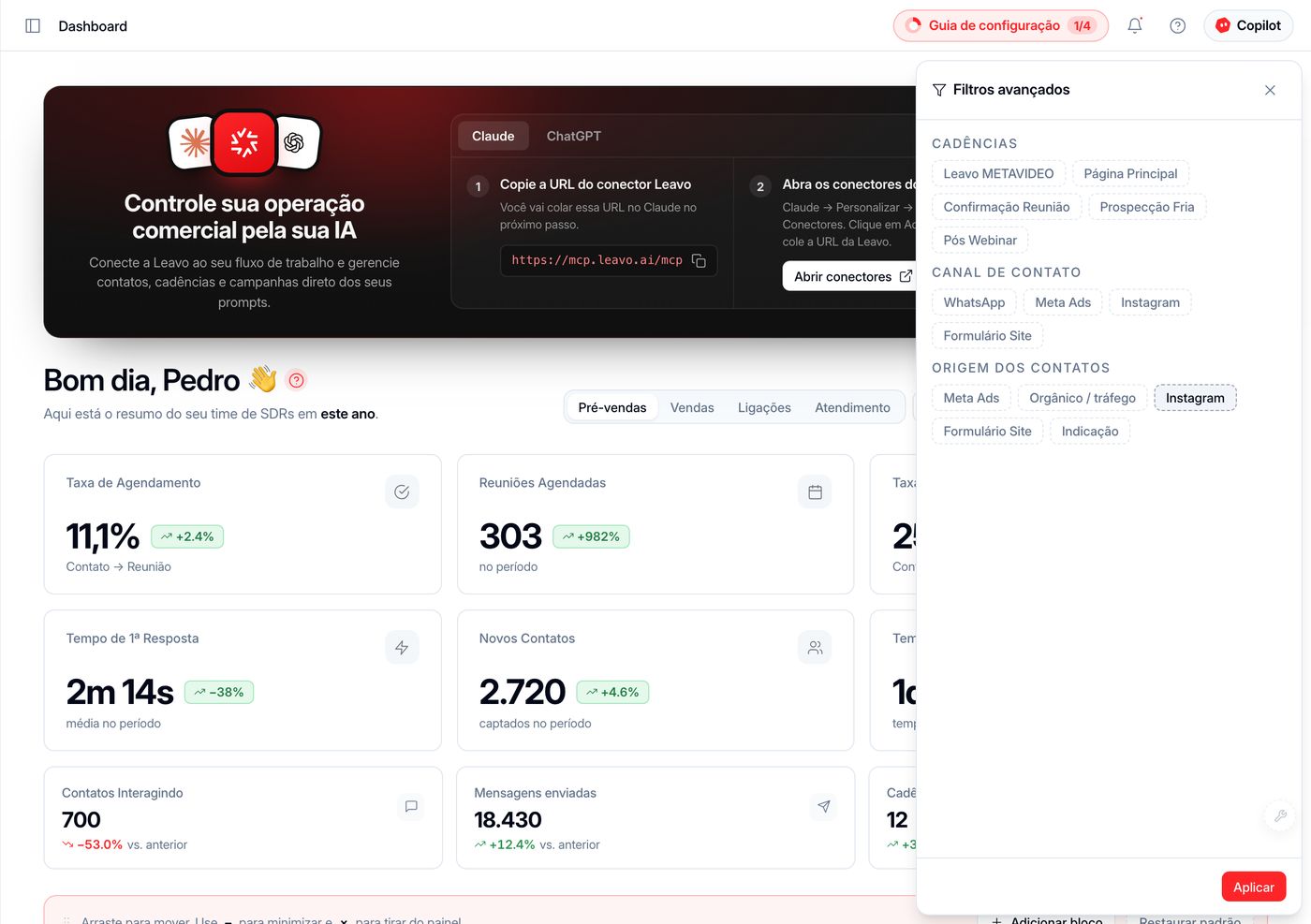Select the Claude tab

coord(493,137)
